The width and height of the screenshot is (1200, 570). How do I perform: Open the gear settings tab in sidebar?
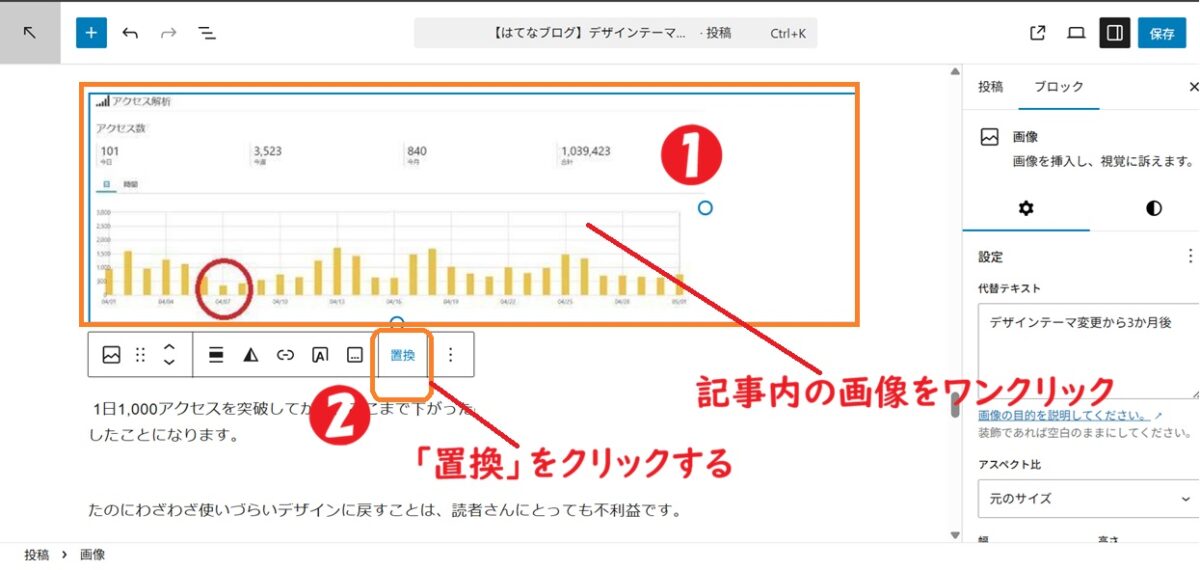1026,208
